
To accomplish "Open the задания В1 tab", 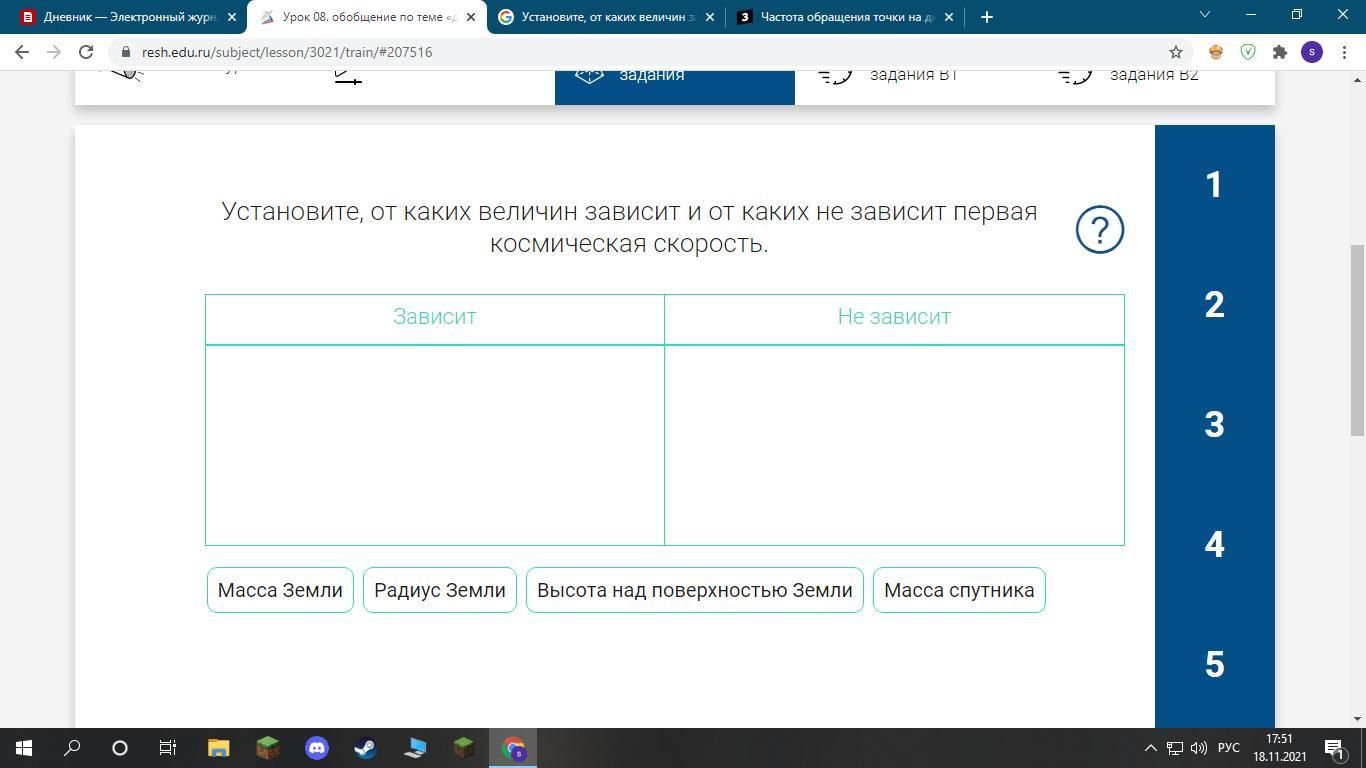I will coord(915,86).
